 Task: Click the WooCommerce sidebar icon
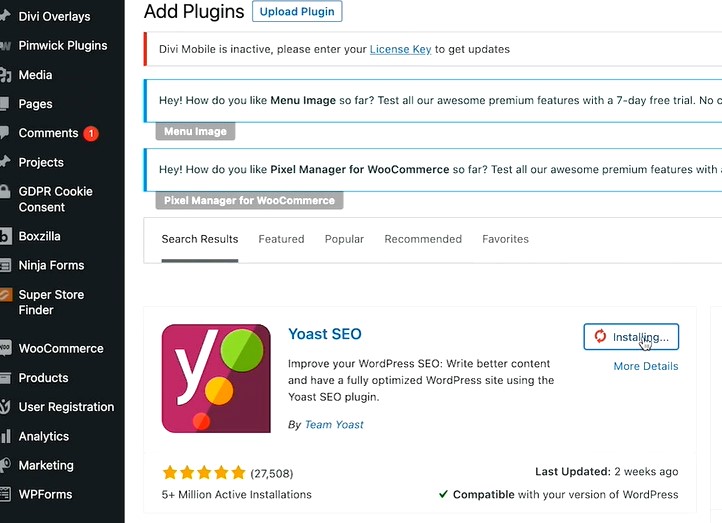click(5, 349)
